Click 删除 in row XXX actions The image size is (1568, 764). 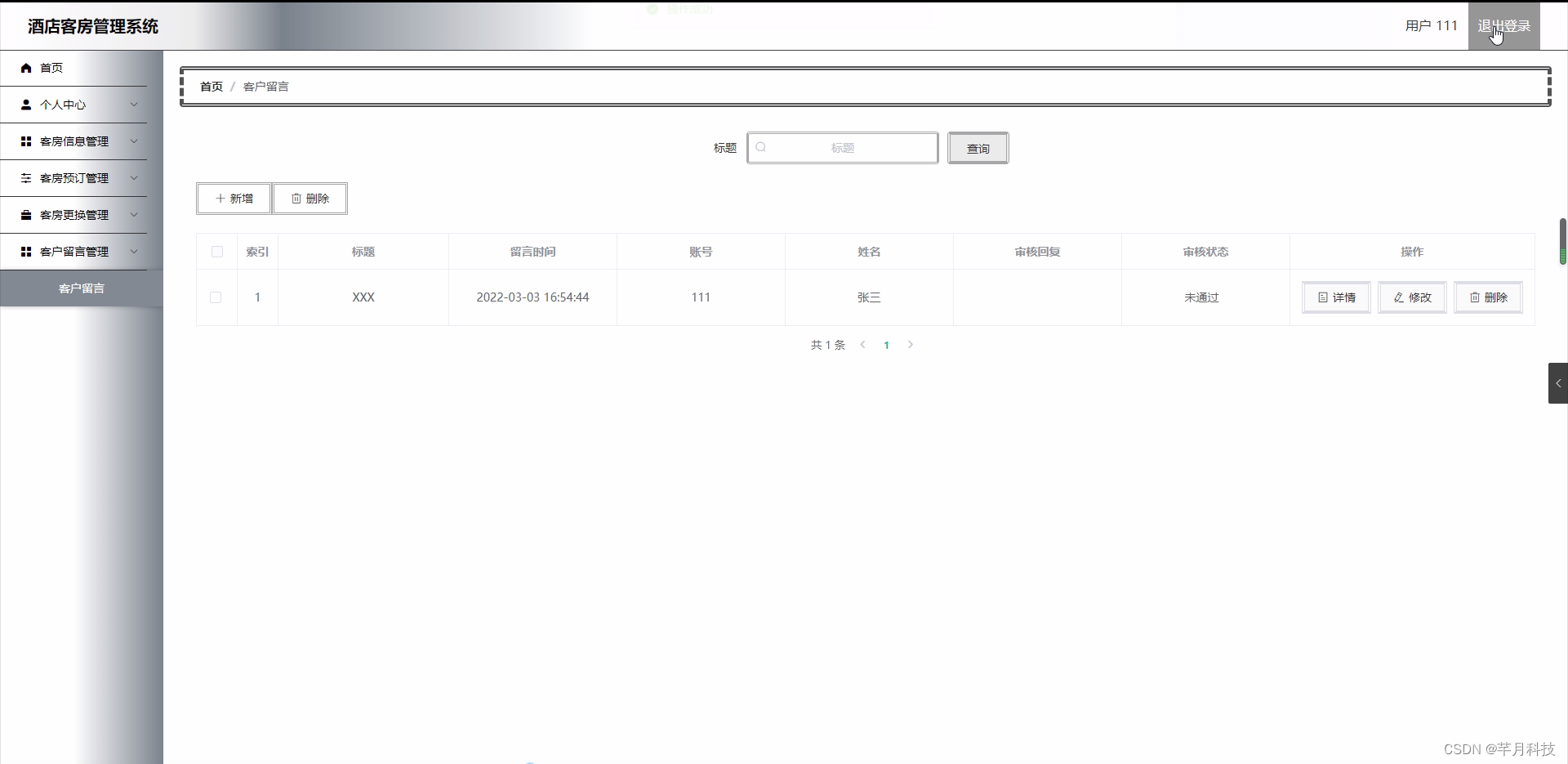tap(1488, 297)
